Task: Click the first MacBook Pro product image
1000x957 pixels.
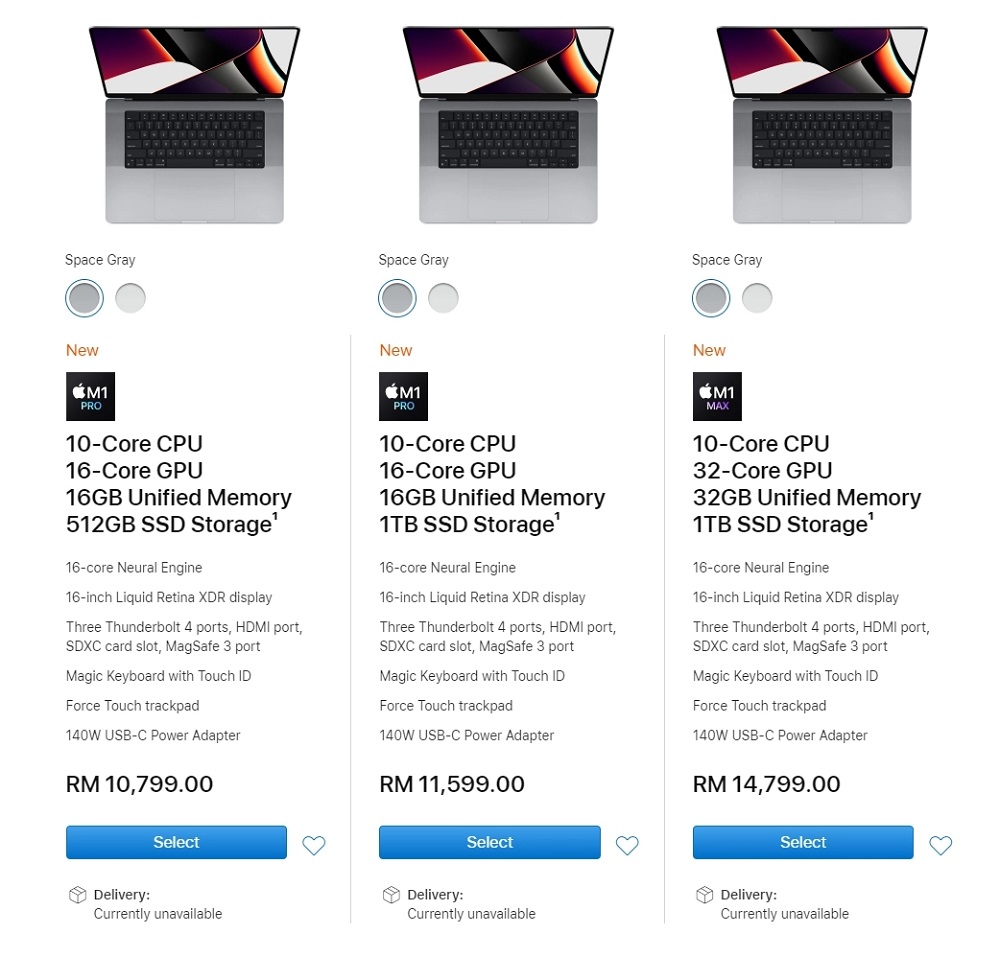Action: click(x=194, y=125)
